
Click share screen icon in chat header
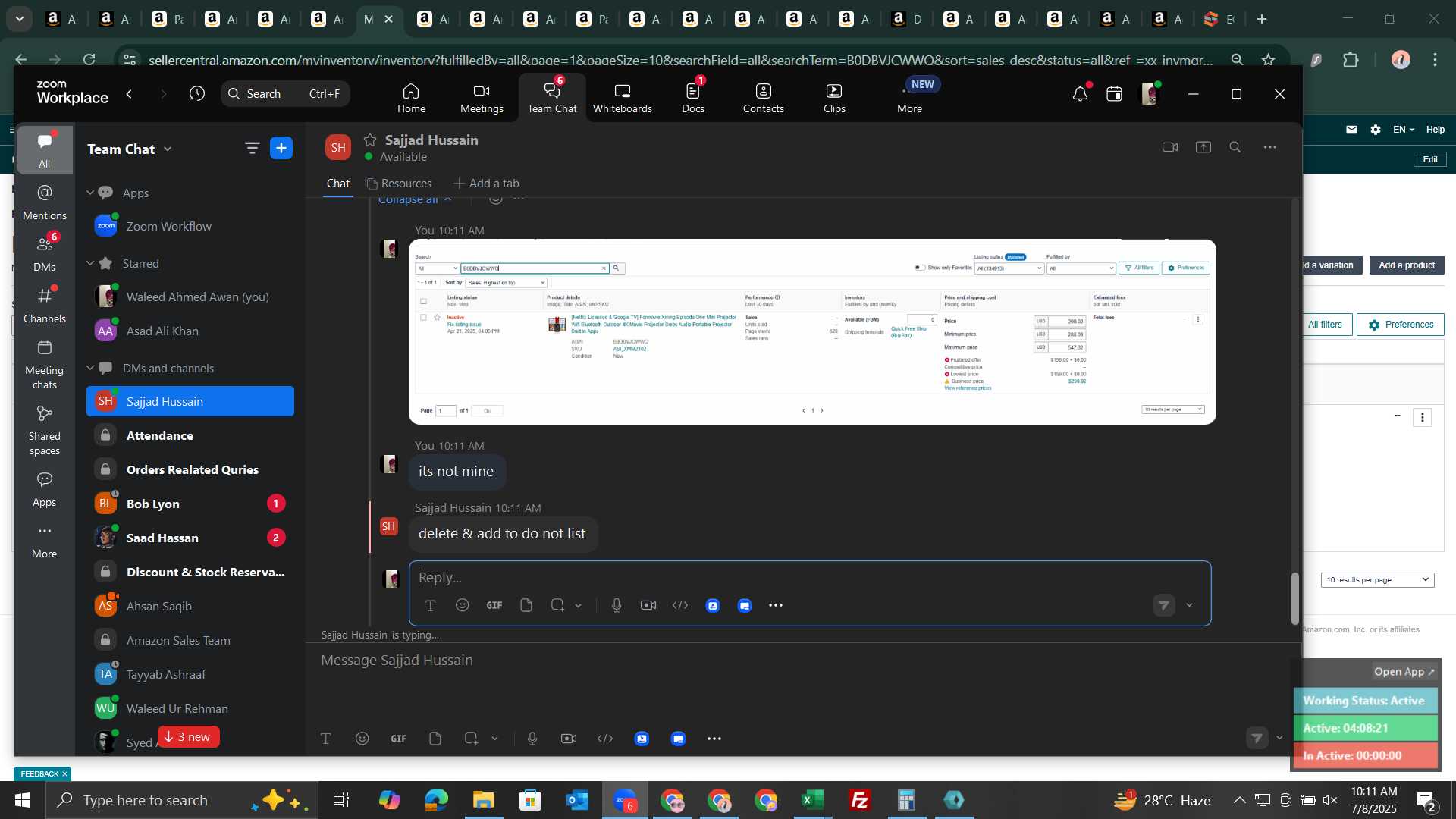pos(1203,147)
